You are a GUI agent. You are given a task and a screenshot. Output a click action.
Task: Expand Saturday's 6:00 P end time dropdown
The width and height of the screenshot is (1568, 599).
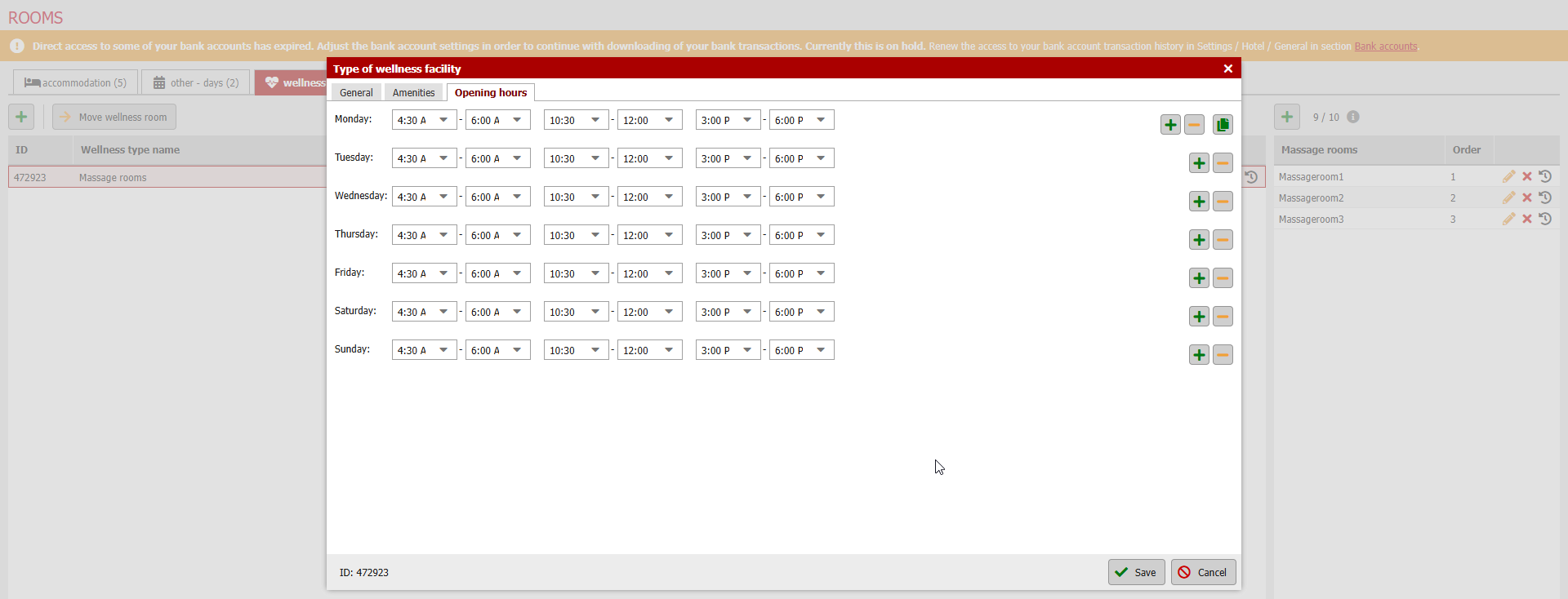(x=802, y=312)
